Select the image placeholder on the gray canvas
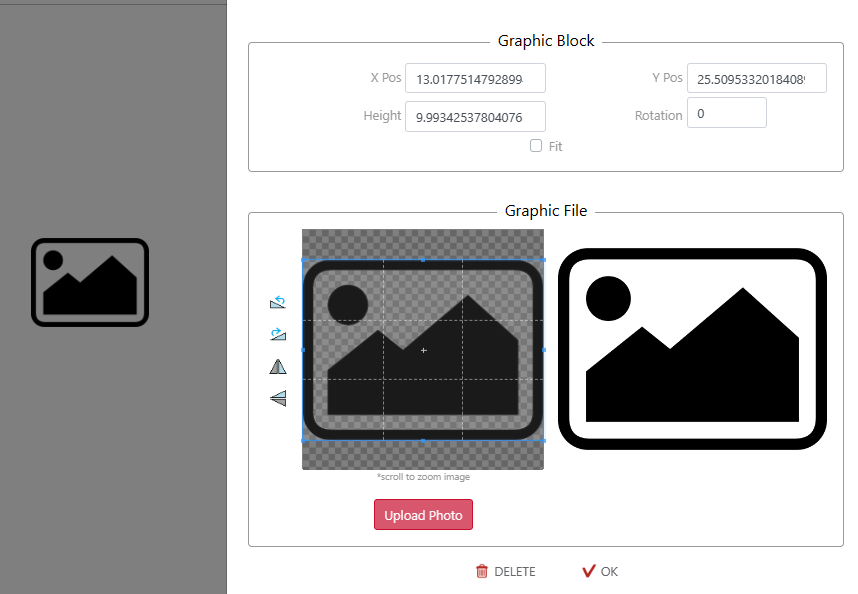The width and height of the screenshot is (858, 594). (x=90, y=282)
